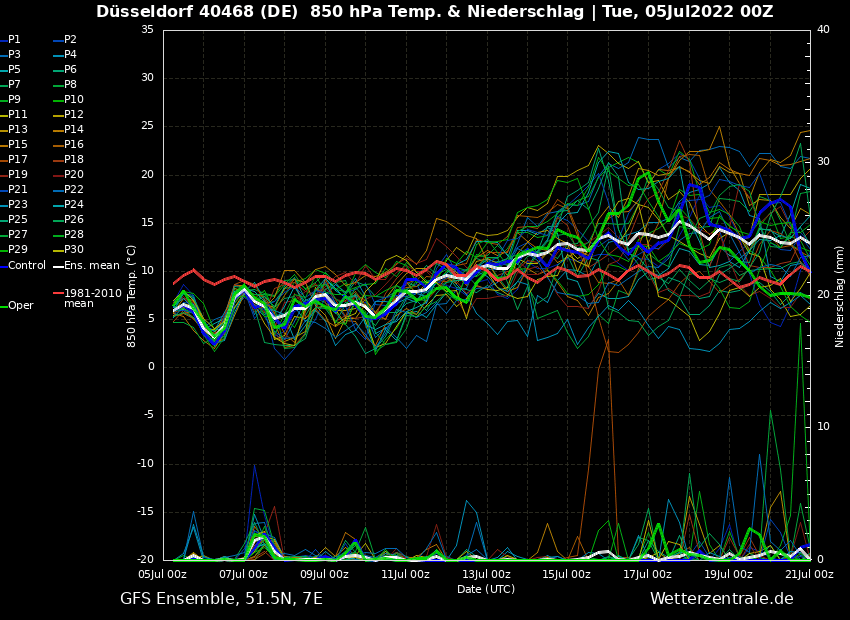Click the 21Jul 00z tick label

pyautogui.click(x=809, y=575)
